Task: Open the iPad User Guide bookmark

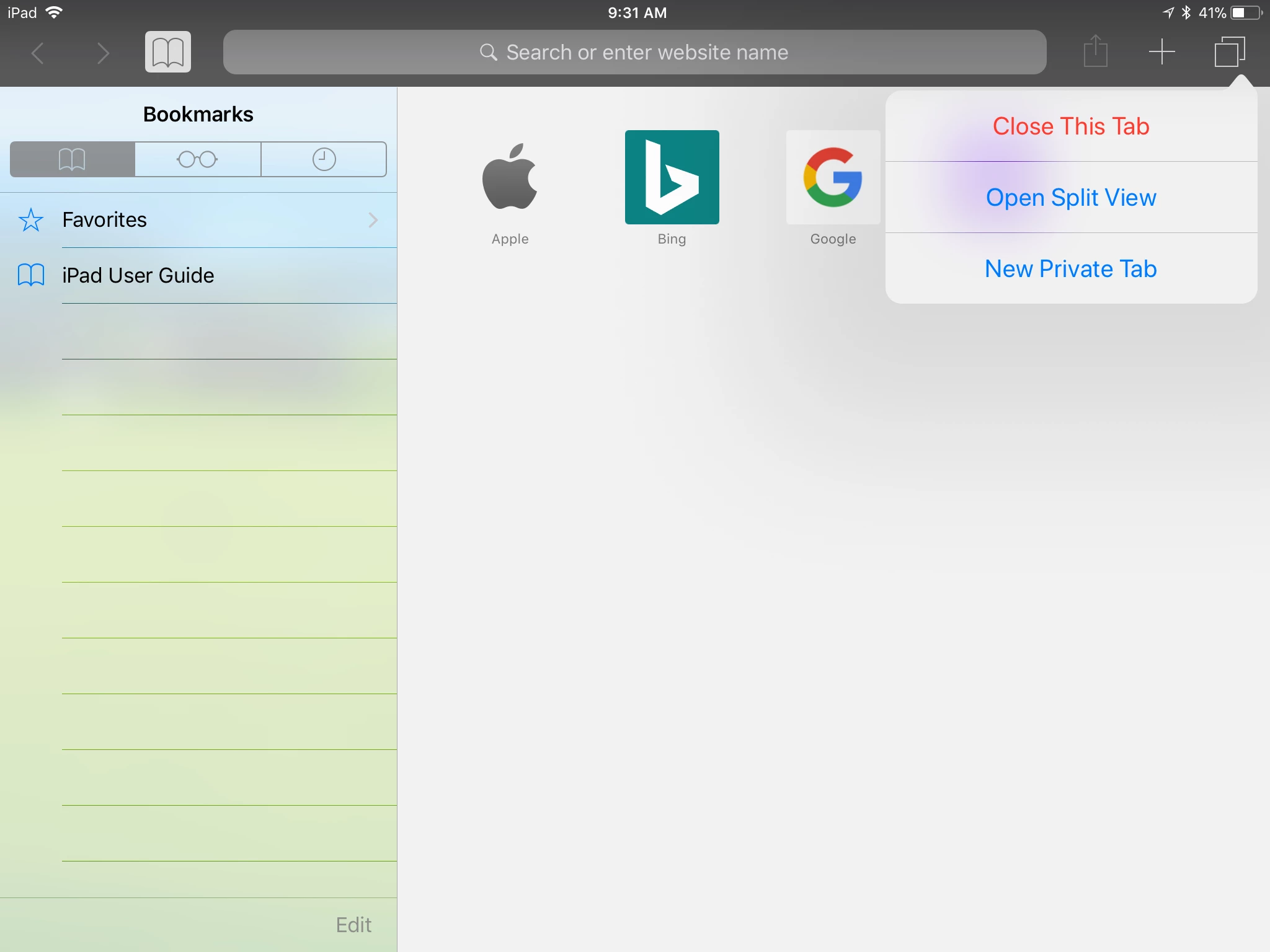Action: click(198, 276)
